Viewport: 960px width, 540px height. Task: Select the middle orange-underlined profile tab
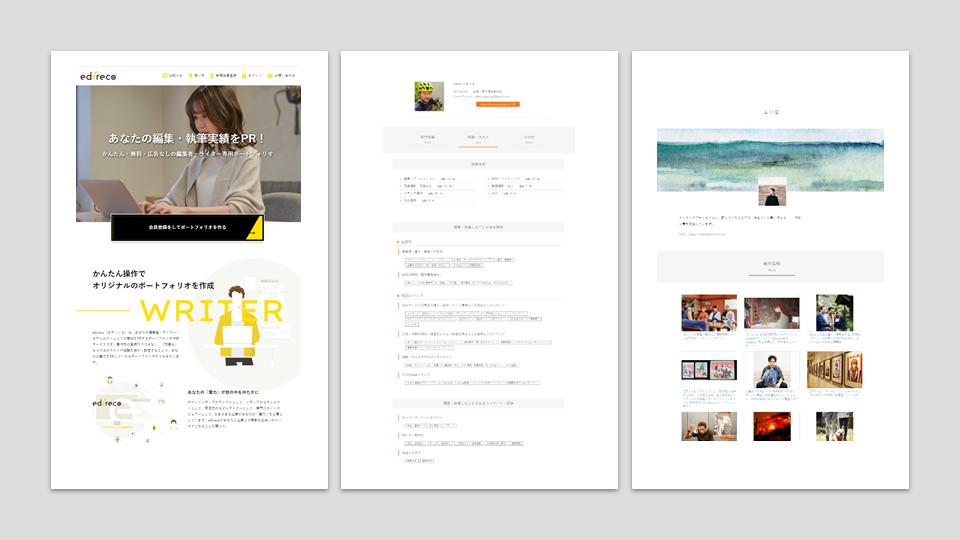tap(478, 139)
